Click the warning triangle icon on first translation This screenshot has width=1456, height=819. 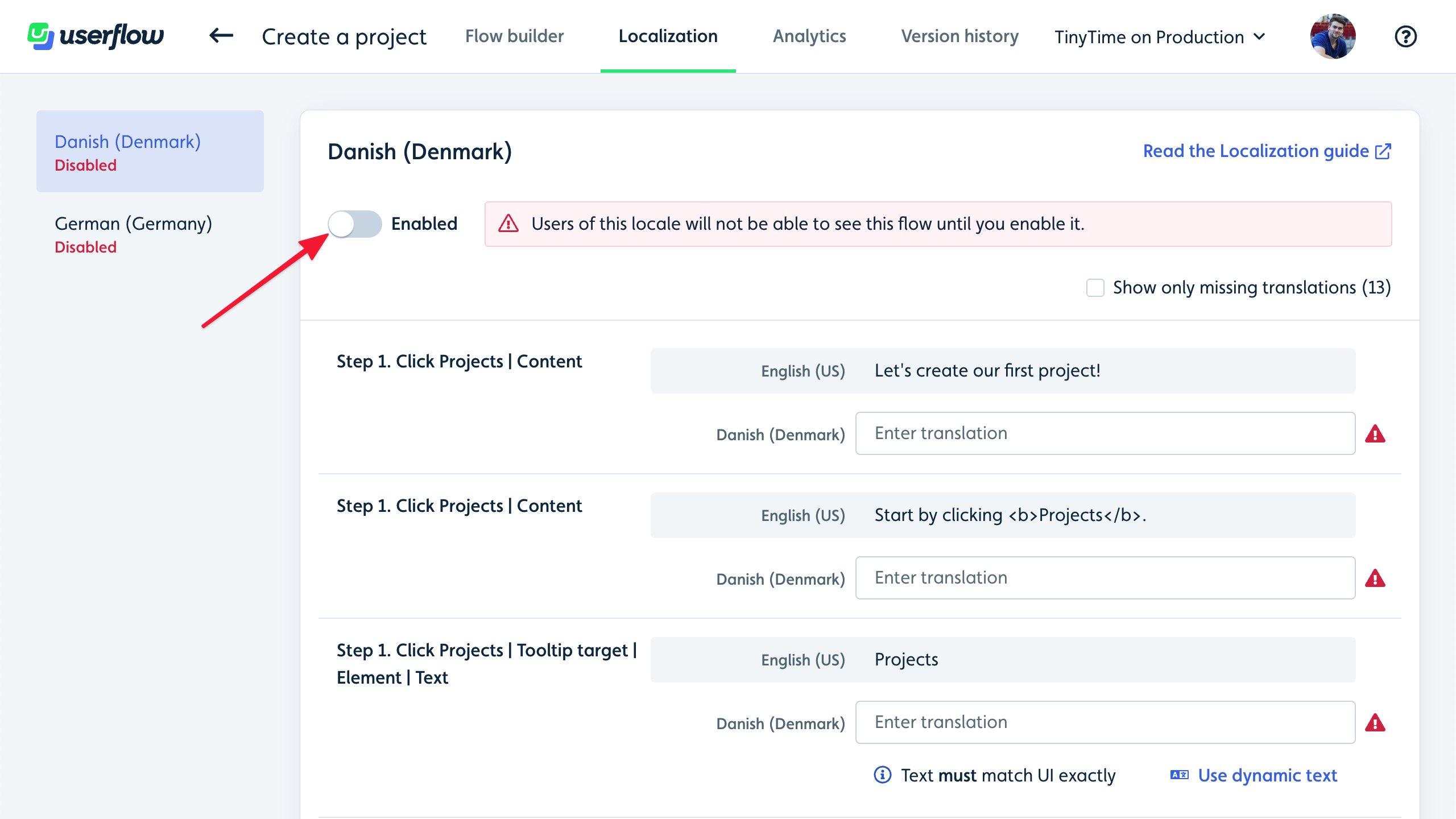[x=1378, y=434]
